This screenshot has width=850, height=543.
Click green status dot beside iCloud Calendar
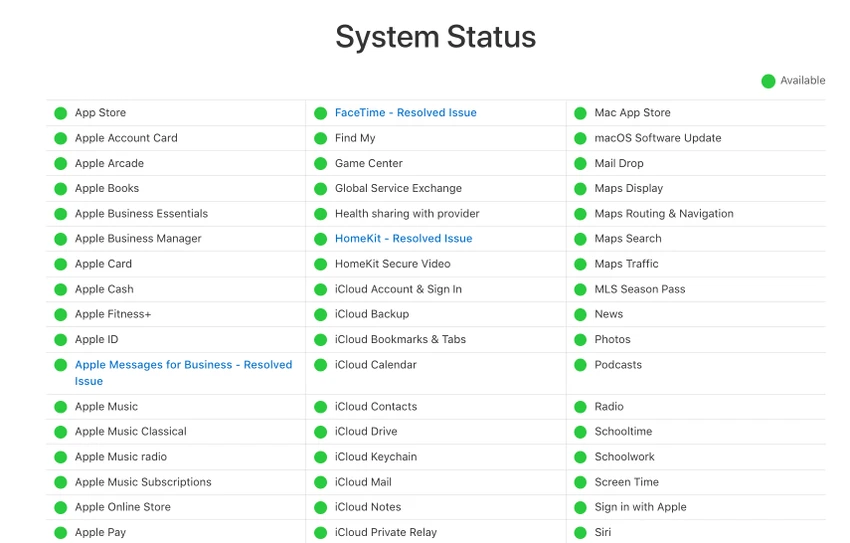pyautogui.click(x=320, y=365)
